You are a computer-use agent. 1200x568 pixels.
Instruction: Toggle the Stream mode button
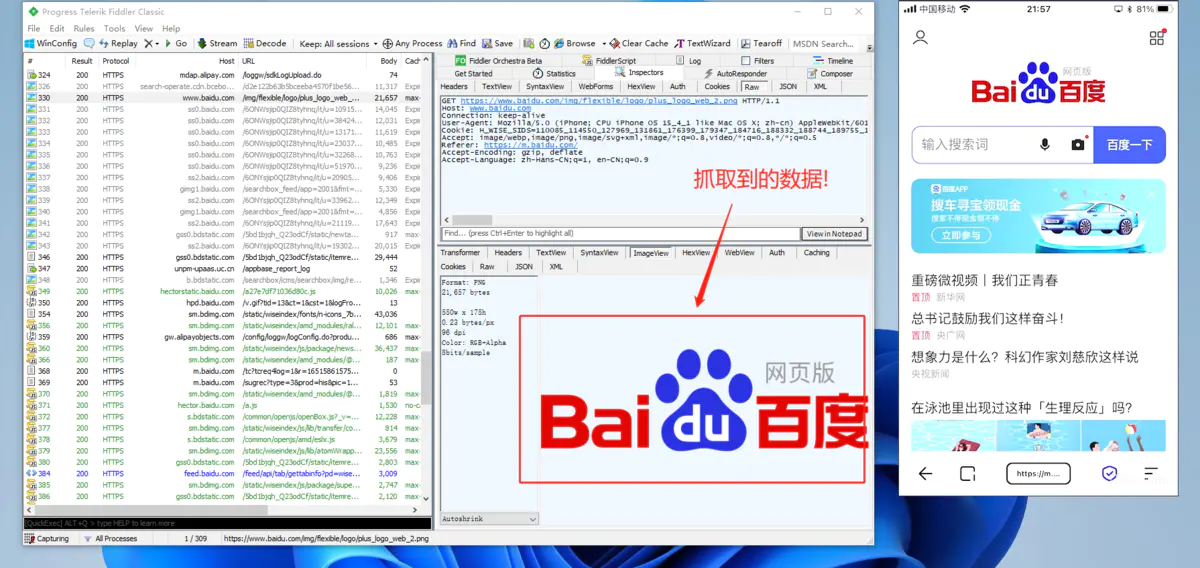pos(217,44)
